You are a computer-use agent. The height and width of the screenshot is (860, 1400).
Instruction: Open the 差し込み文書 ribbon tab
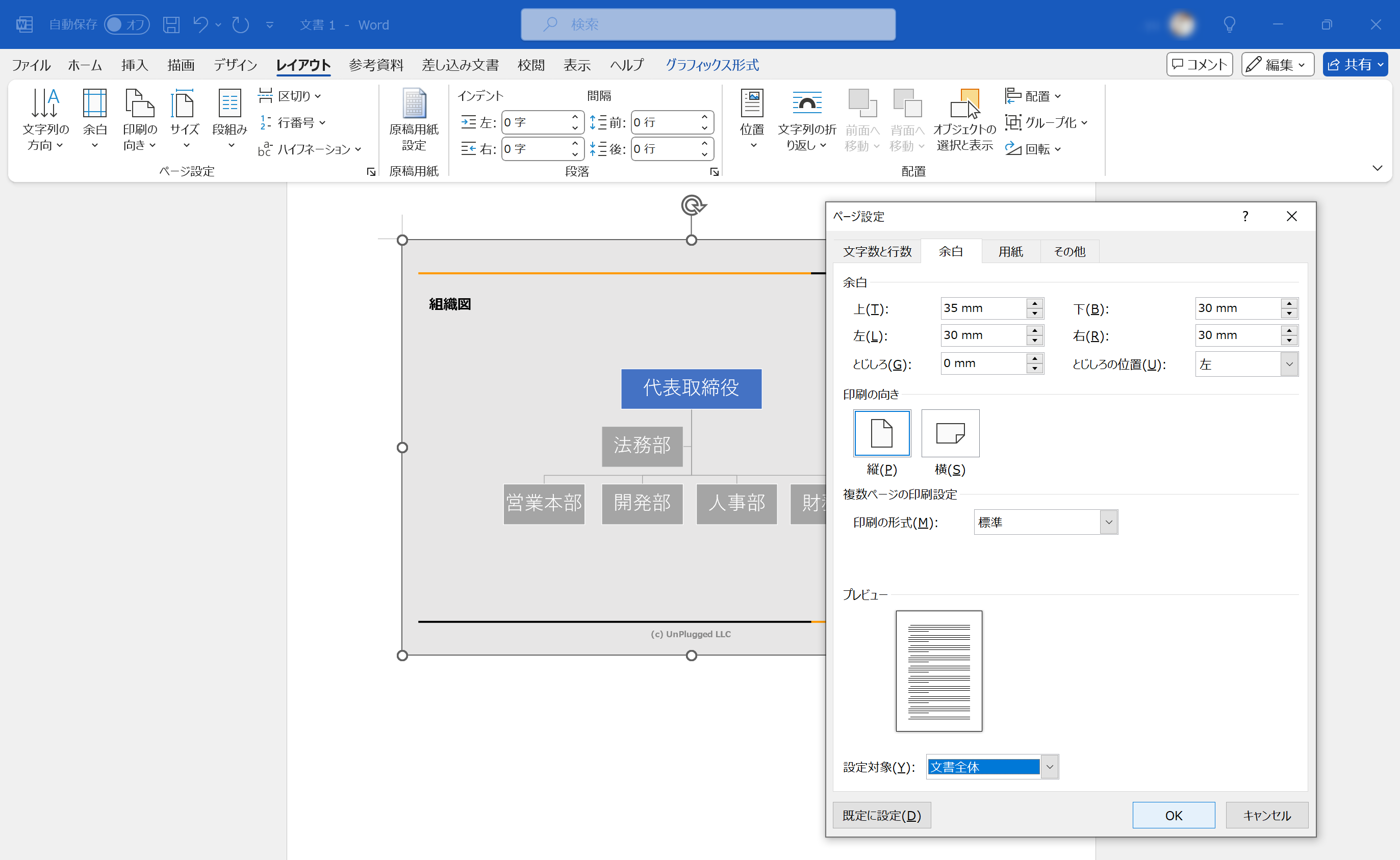[x=460, y=65]
